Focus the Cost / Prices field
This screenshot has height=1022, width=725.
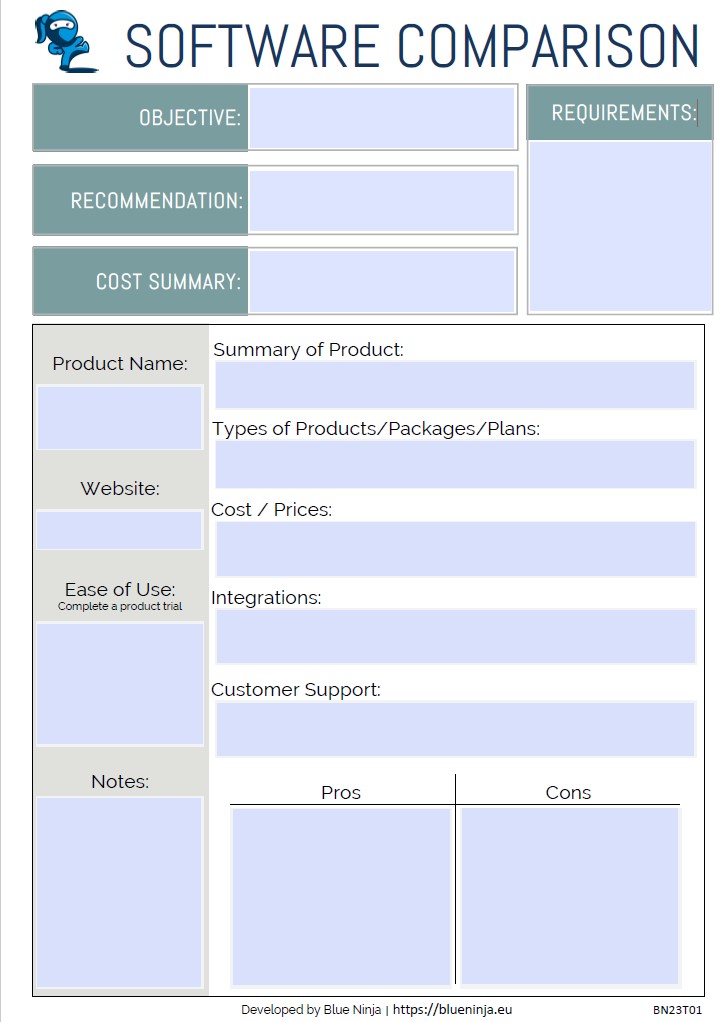(455, 549)
